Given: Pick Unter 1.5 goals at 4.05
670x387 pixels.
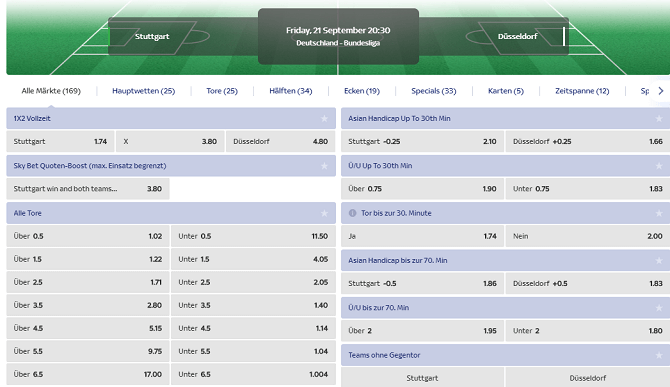Looking at the screenshot, I should tap(253, 259).
